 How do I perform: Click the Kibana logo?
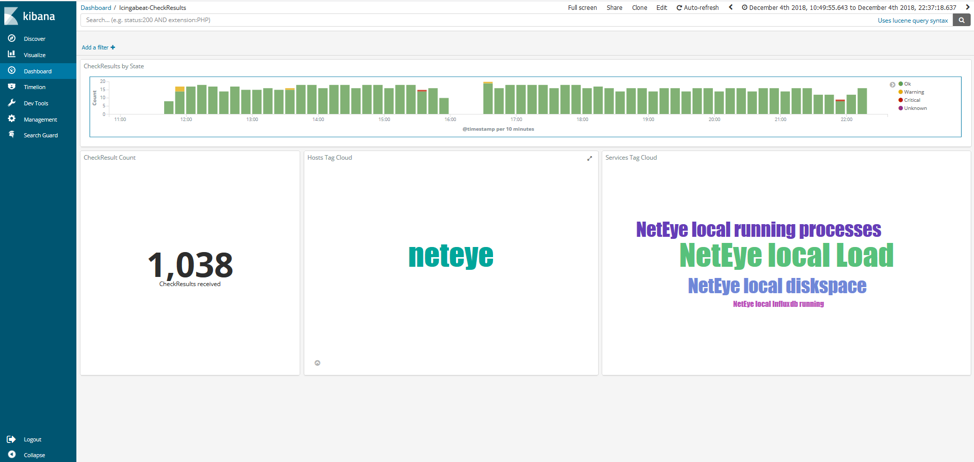tap(28, 16)
